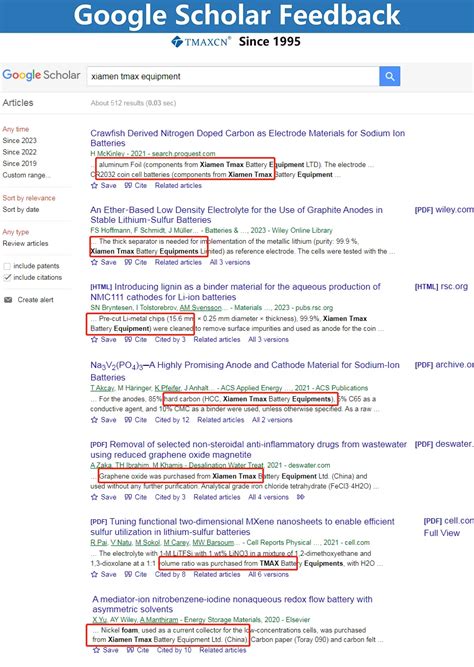
Task: Save the lignin binder material article
Action: 103,339
